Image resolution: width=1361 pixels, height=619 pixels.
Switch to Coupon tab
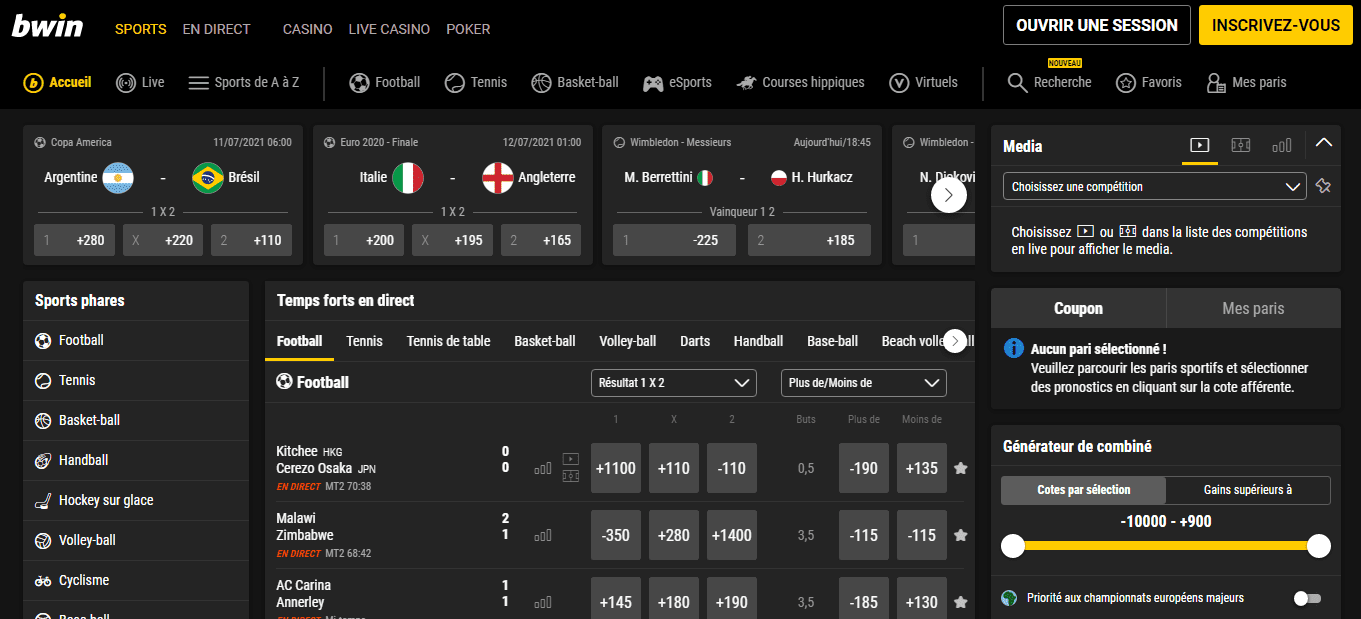[1078, 308]
